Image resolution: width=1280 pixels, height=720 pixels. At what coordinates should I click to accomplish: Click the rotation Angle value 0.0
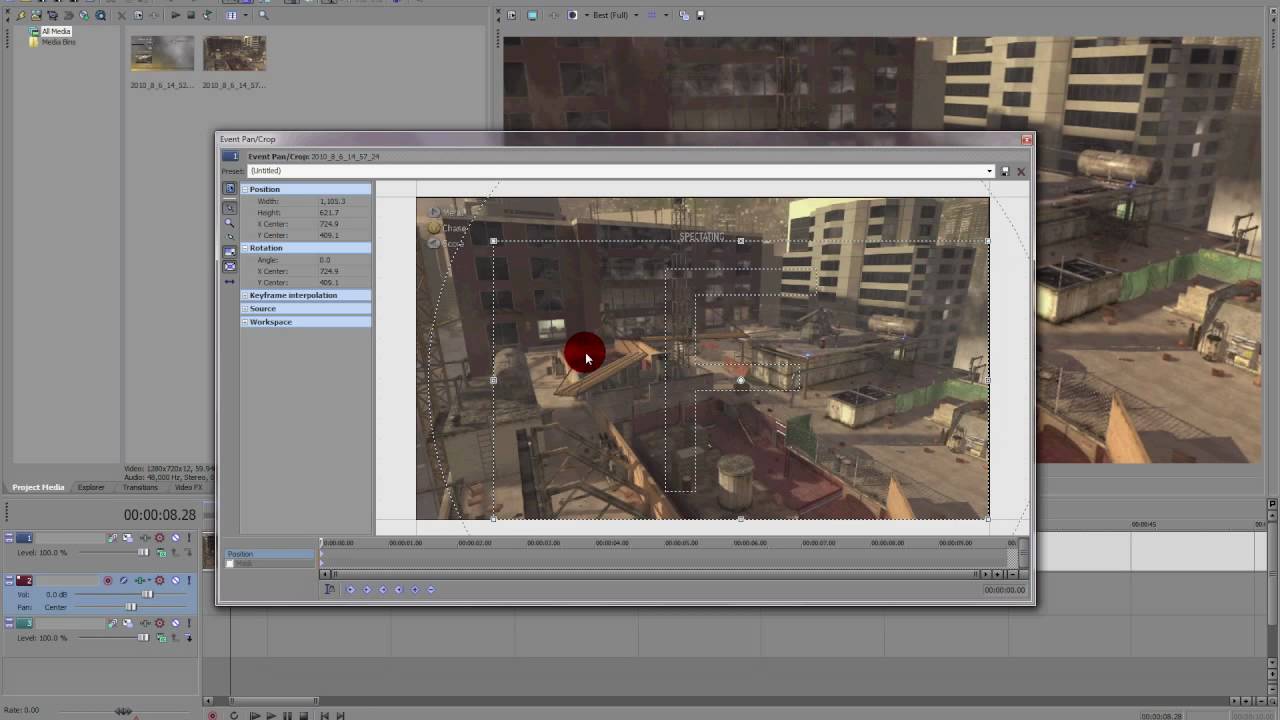coord(324,260)
